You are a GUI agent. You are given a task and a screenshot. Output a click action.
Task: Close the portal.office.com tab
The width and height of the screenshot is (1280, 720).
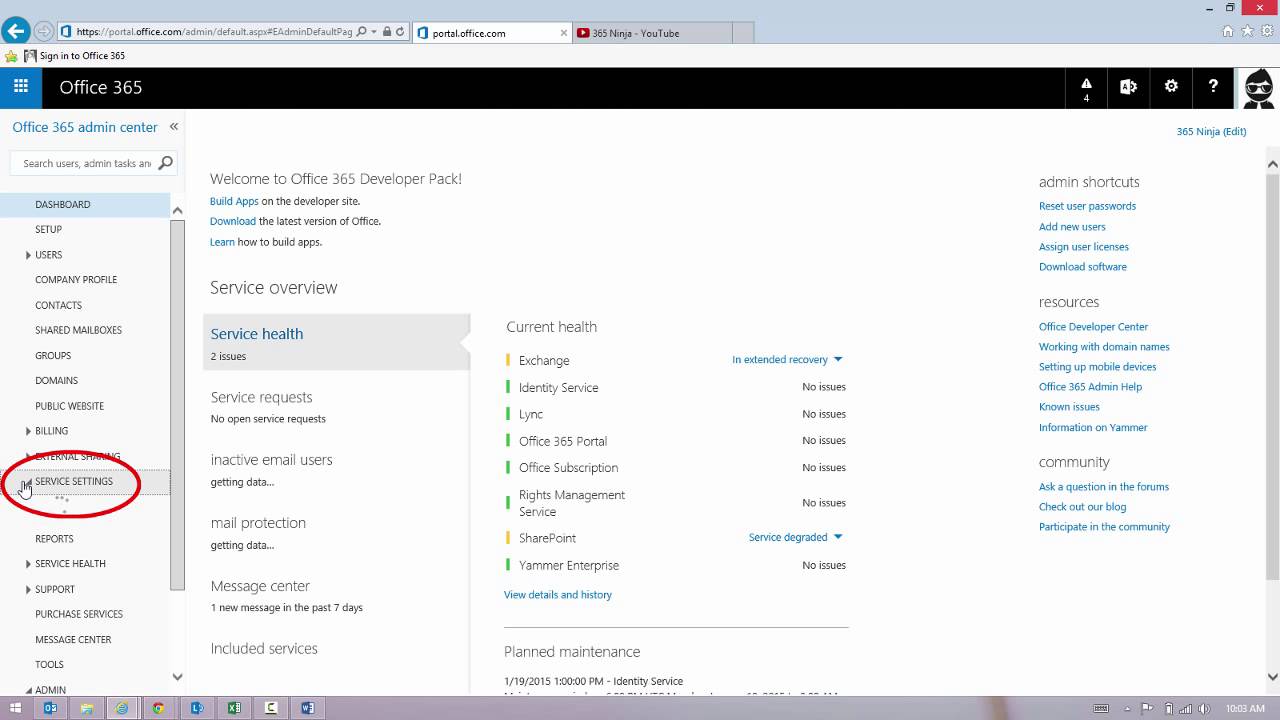(x=564, y=33)
